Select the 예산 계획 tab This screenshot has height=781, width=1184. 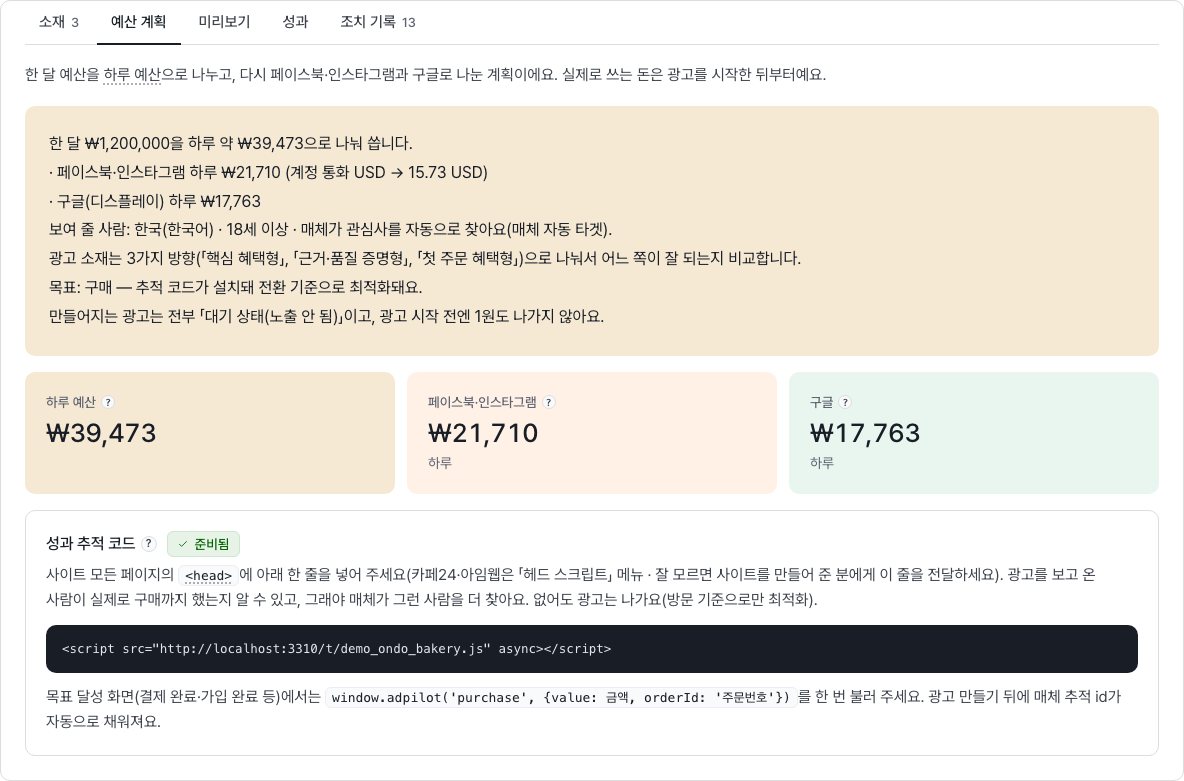tap(138, 22)
